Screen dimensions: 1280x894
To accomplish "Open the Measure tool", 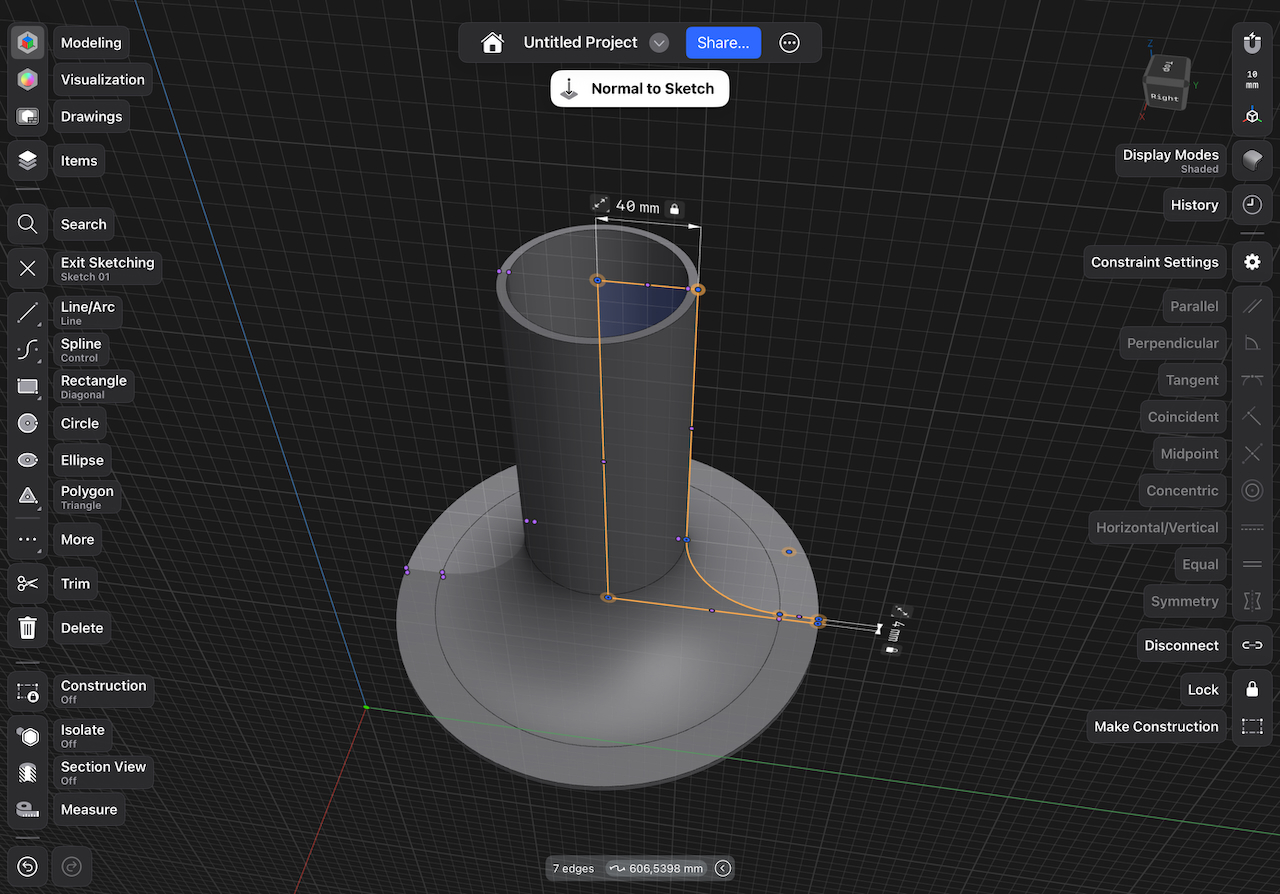I will coord(28,810).
